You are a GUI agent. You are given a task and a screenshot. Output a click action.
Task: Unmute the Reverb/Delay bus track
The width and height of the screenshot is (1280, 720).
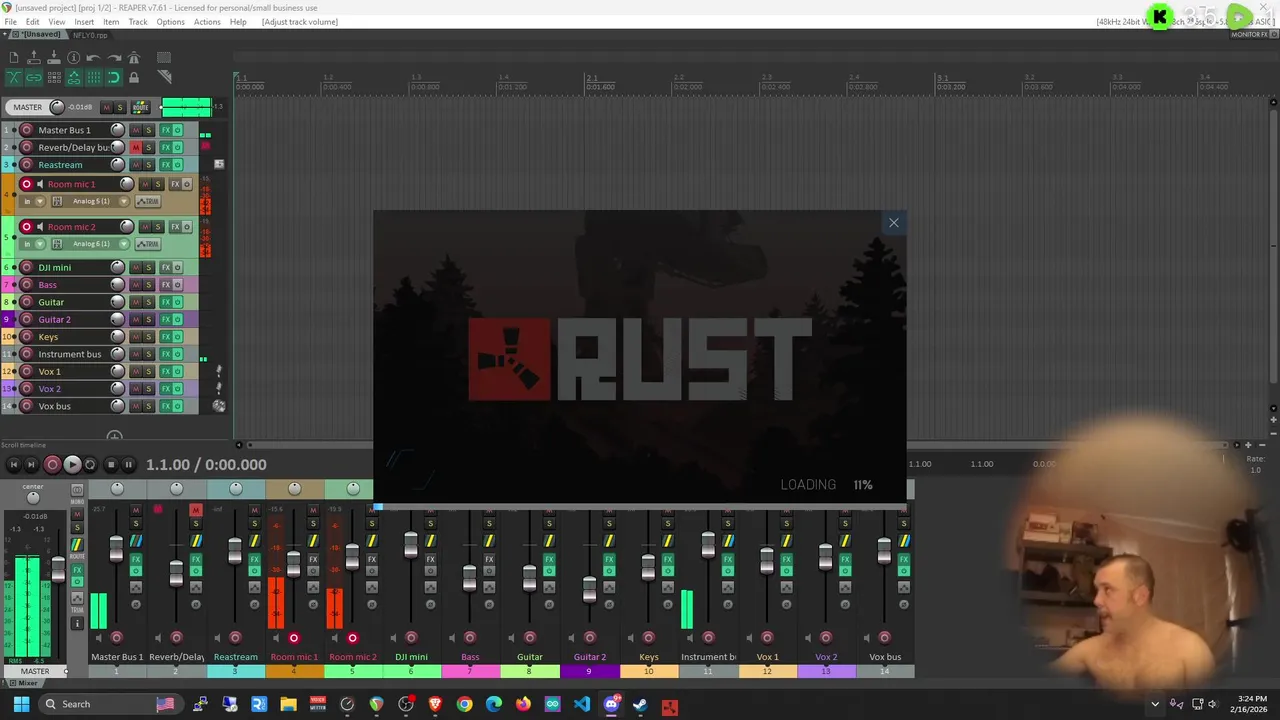click(x=136, y=147)
